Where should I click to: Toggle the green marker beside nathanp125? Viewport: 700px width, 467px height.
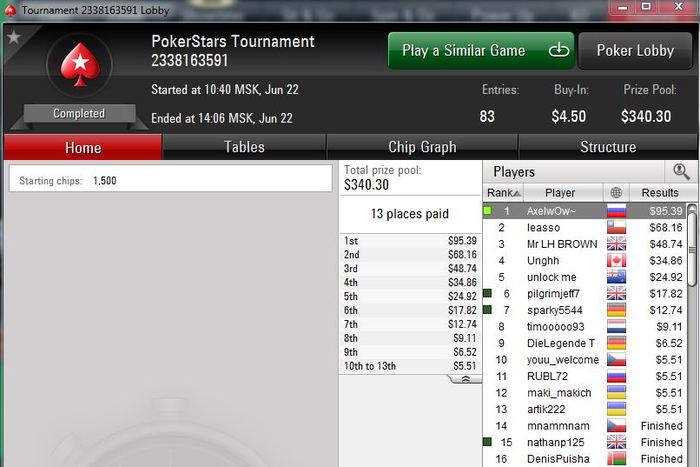coord(488,442)
